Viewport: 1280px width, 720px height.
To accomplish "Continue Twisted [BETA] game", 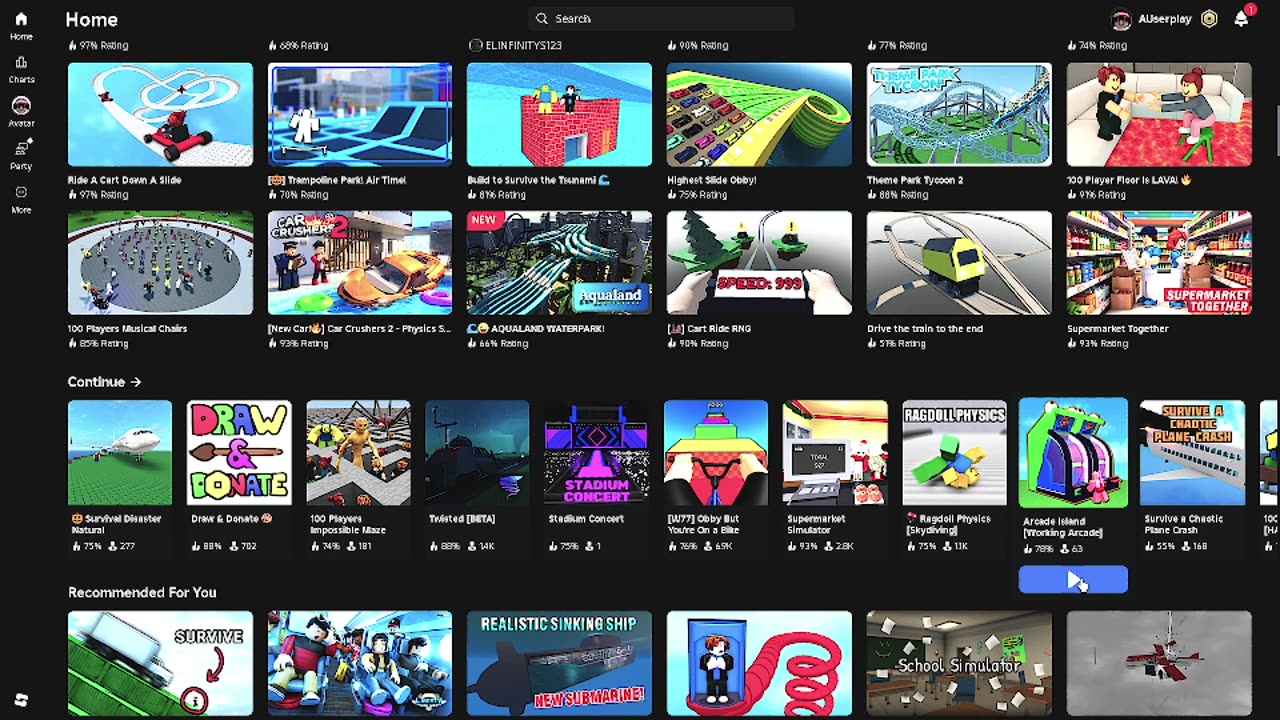I will 477,453.
